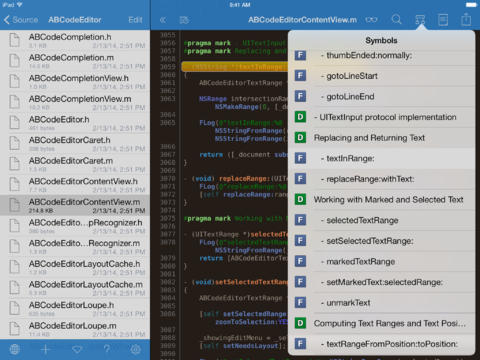
Task: Open the symbols list icon in toolbar
Action: tap(420, 20)
